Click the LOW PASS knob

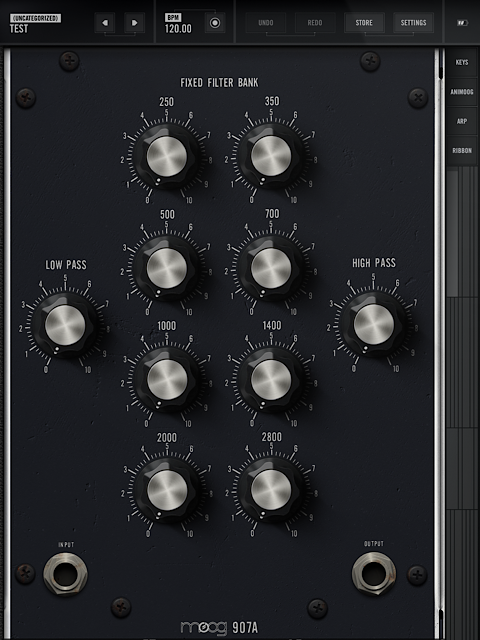(65, 325)
